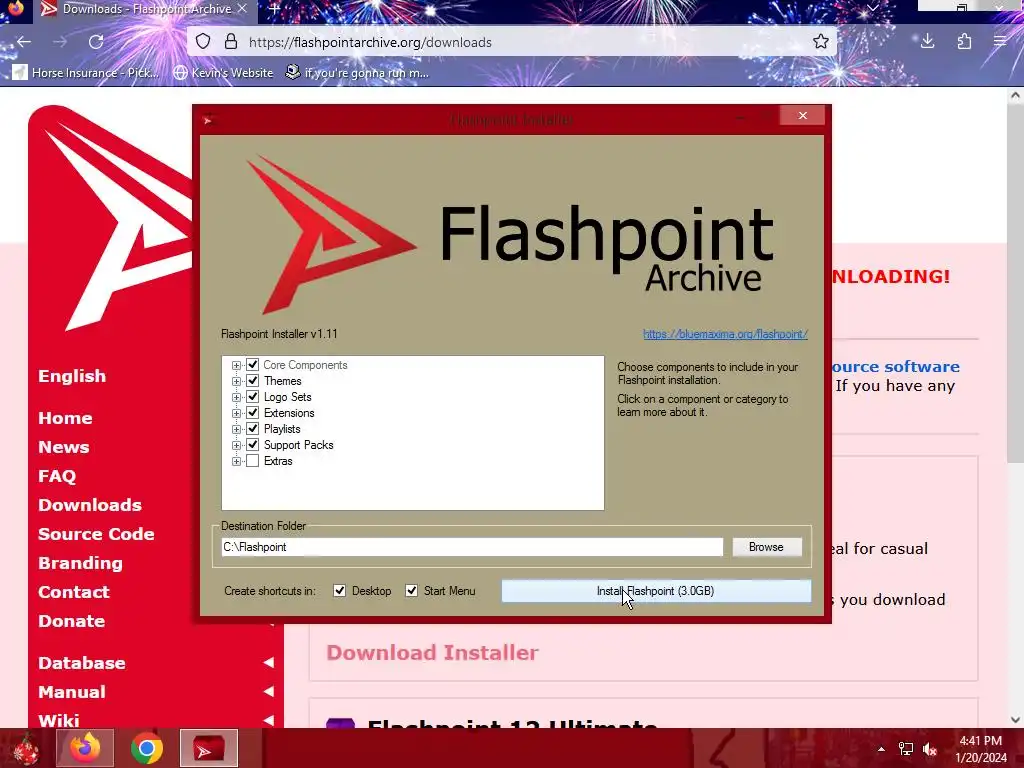This screenshot has width=1024, height=768.
Task: Click the Download Installer link
Action: [x=432, y=652]
